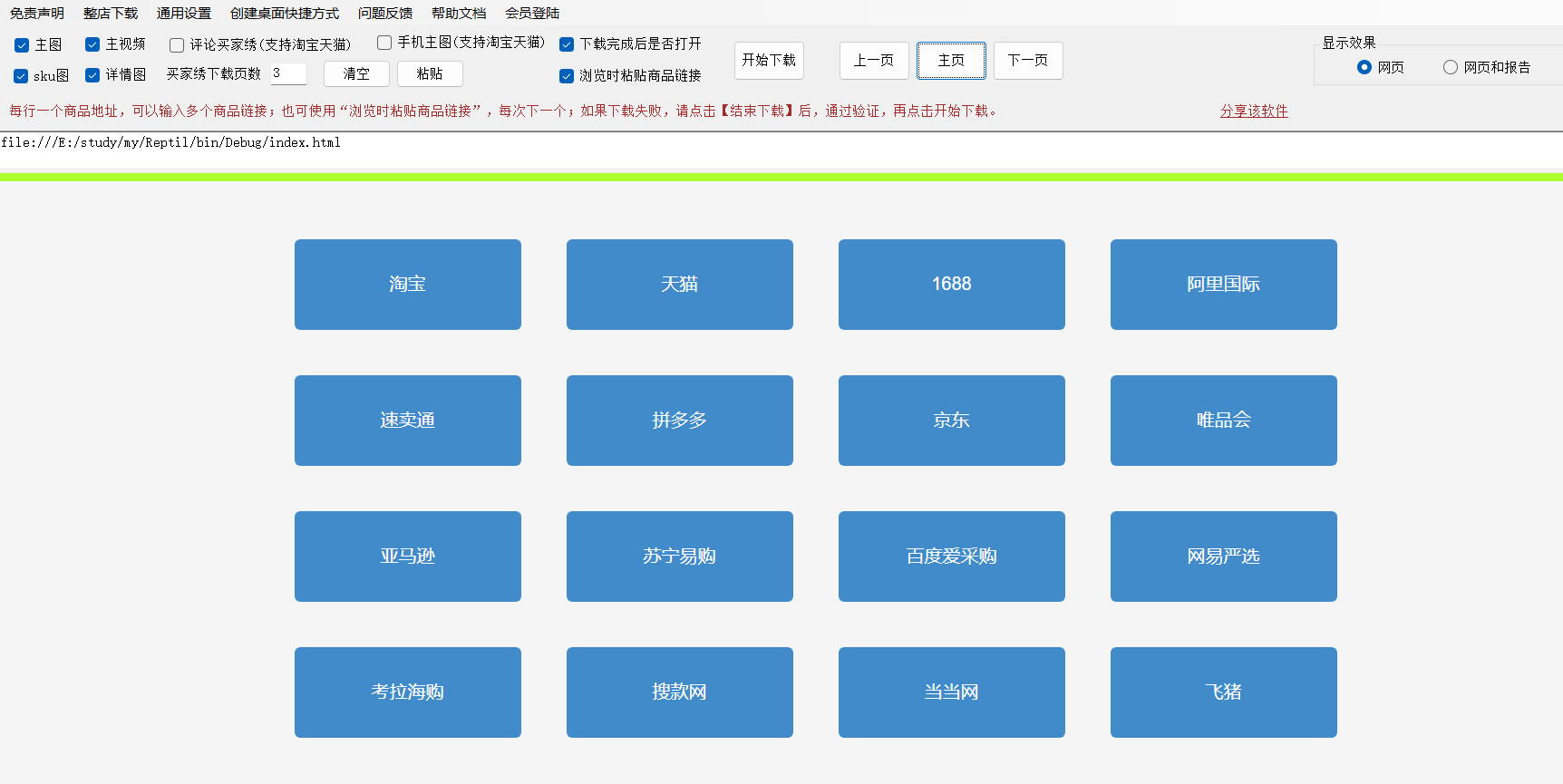Screen dimensions: 1563x784
Task: Open the 免责声明 menu
Action: (x=37, y=14)
